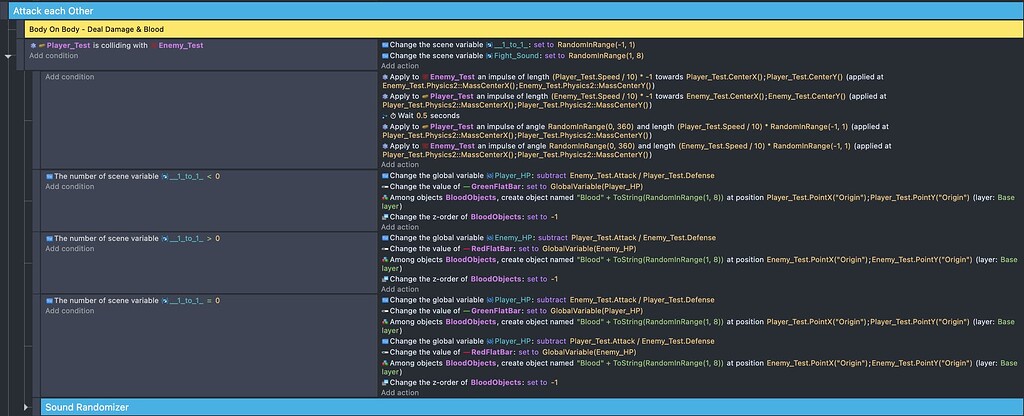Click the physics icon before 'Apply to Enemy_Test an impulse of length'

point(385,76)
